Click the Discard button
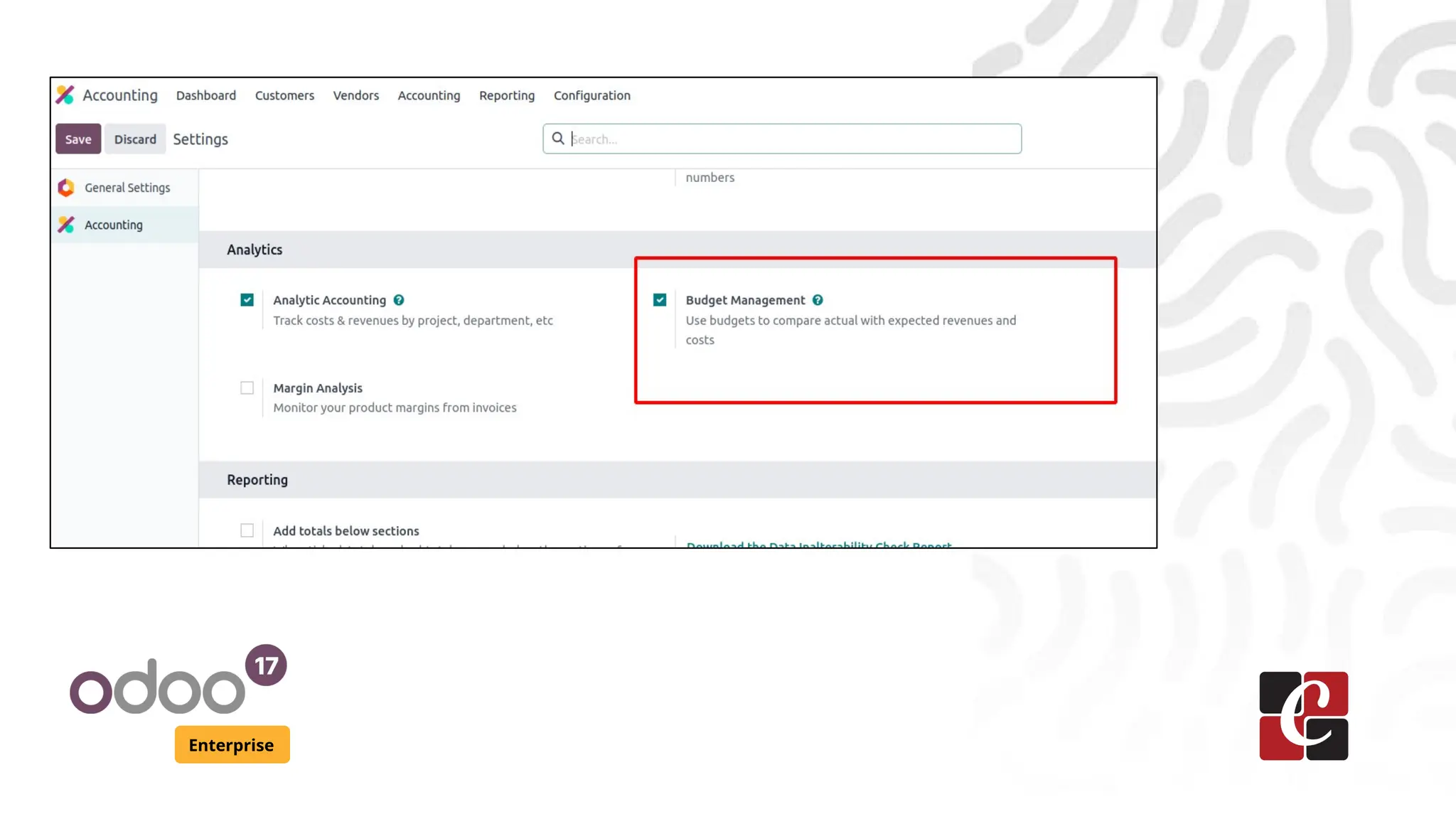 135,139
